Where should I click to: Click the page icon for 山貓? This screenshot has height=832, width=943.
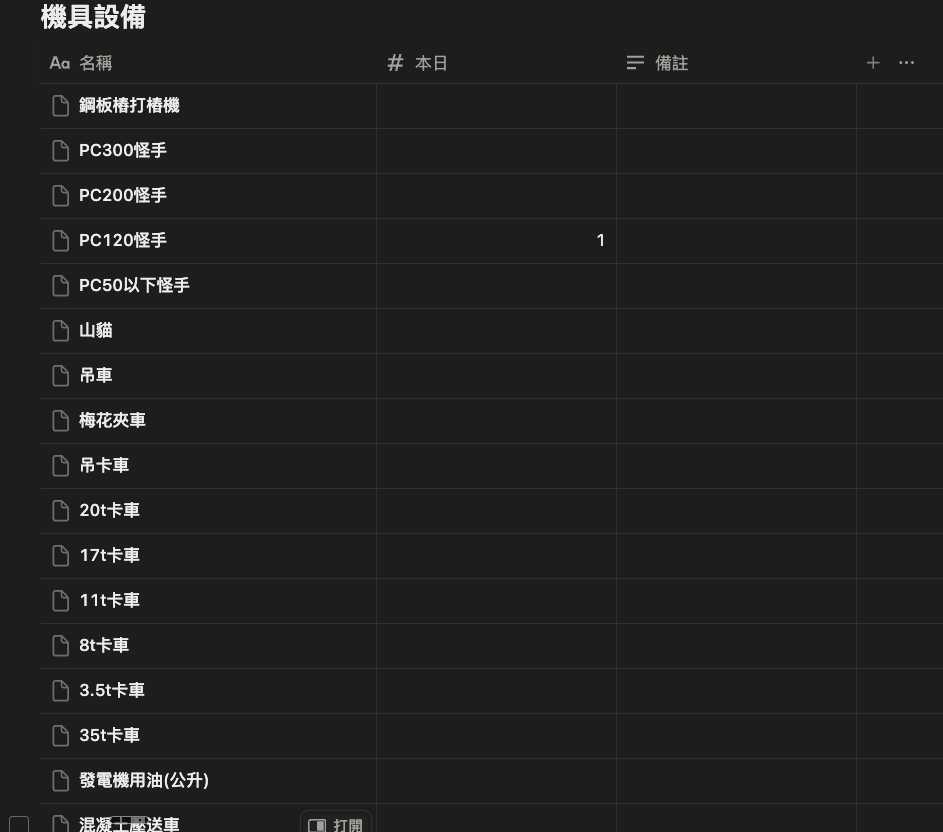61,331
